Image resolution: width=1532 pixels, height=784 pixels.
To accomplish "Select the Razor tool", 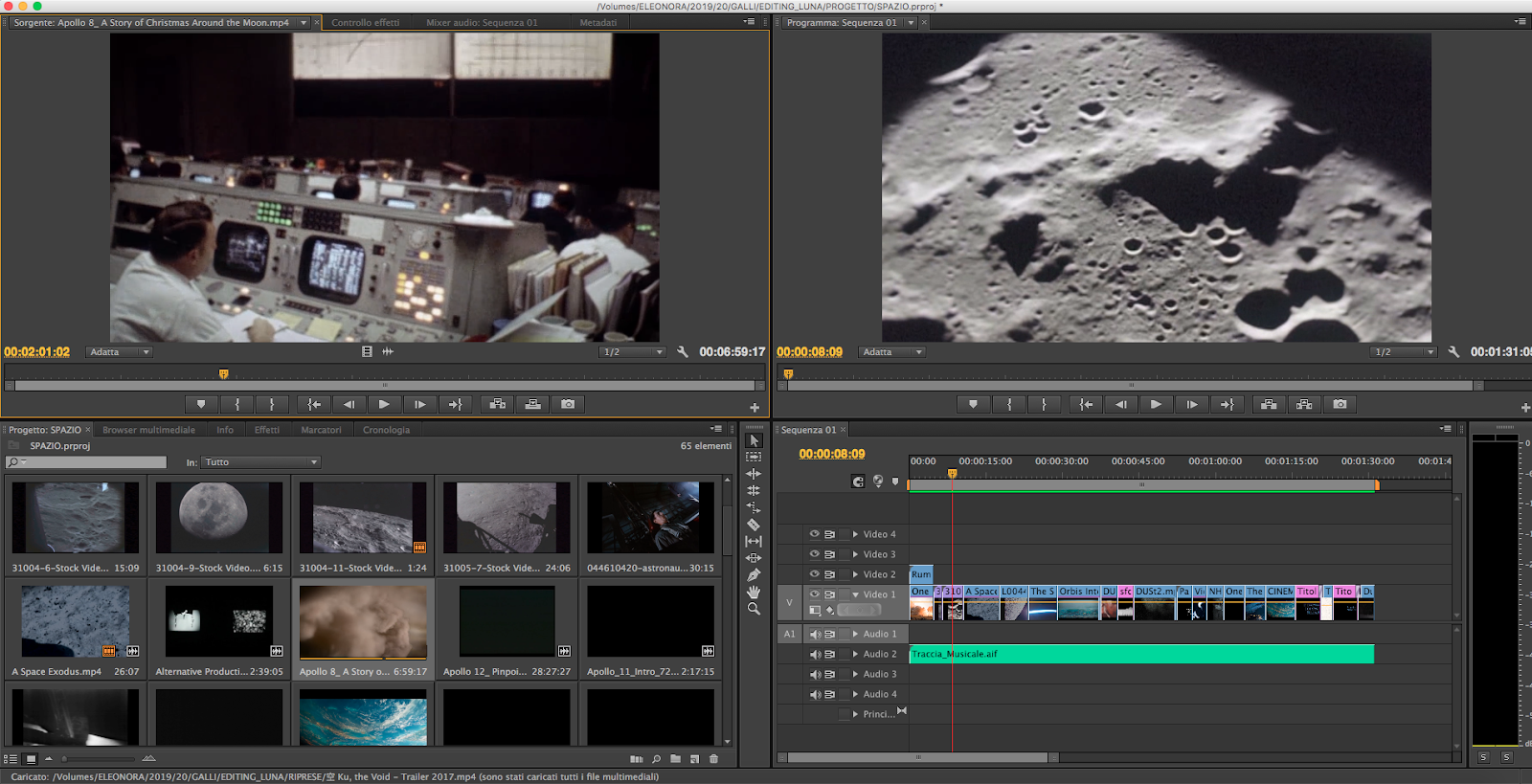I will [x=754, y=525].
